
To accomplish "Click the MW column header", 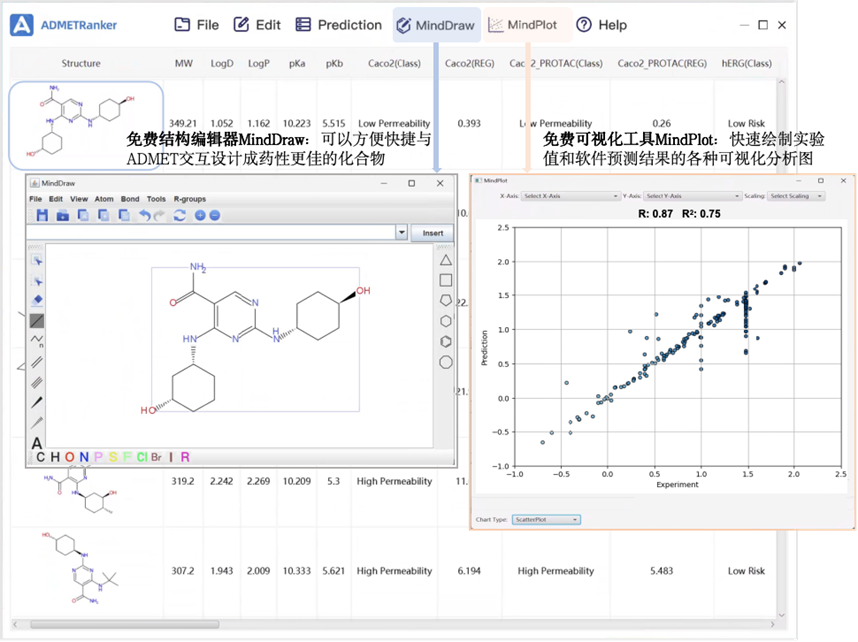I will [x=184, y=63].
